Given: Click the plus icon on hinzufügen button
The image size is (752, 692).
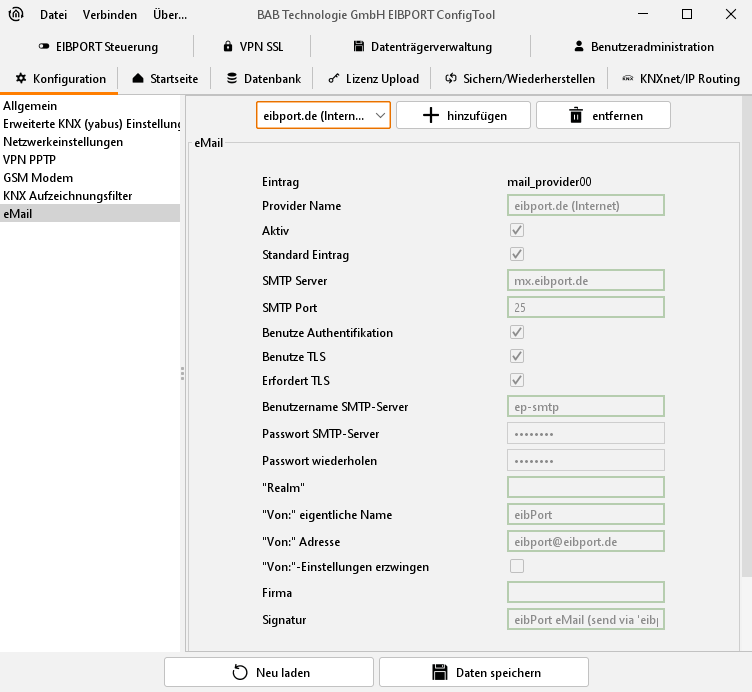Looking at the screenshot, I should point(431,115).
